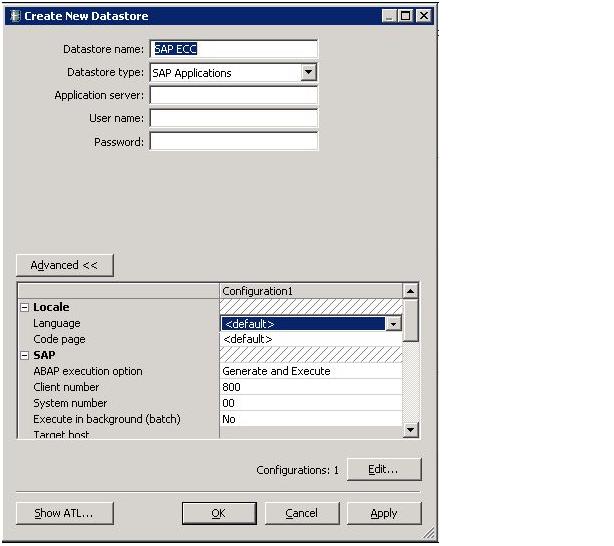Select the Code page row label

tap(59, 339)
